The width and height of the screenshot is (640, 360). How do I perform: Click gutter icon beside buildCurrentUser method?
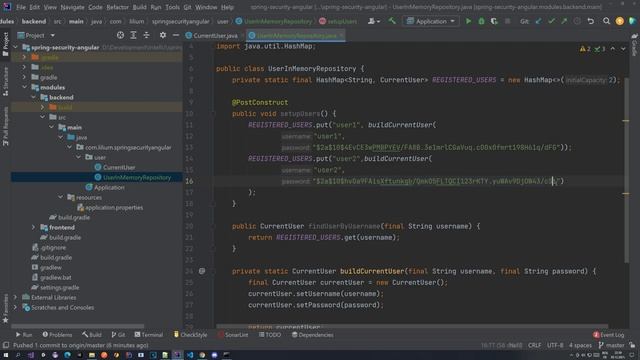(x=202, y=271)
